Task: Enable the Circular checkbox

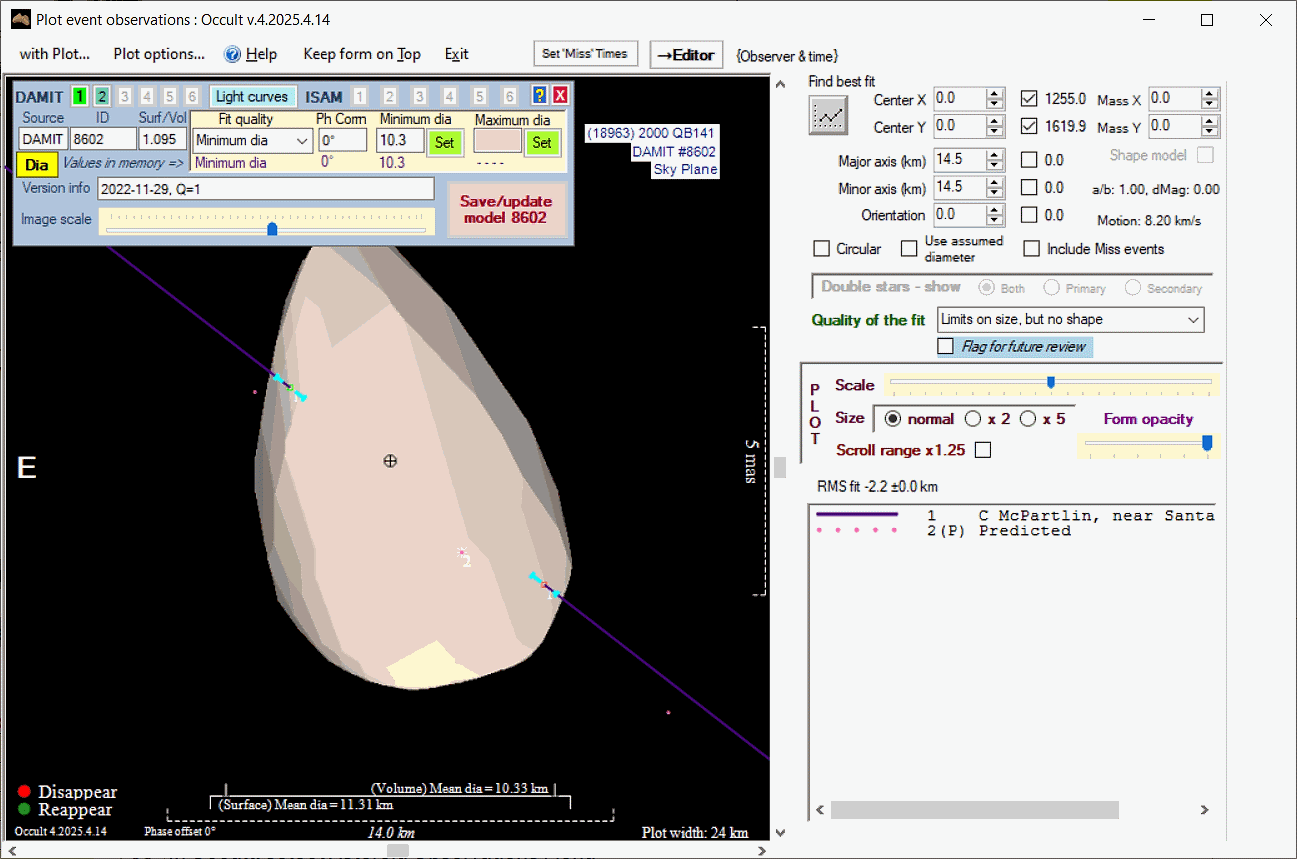Action: coord(822,249)
